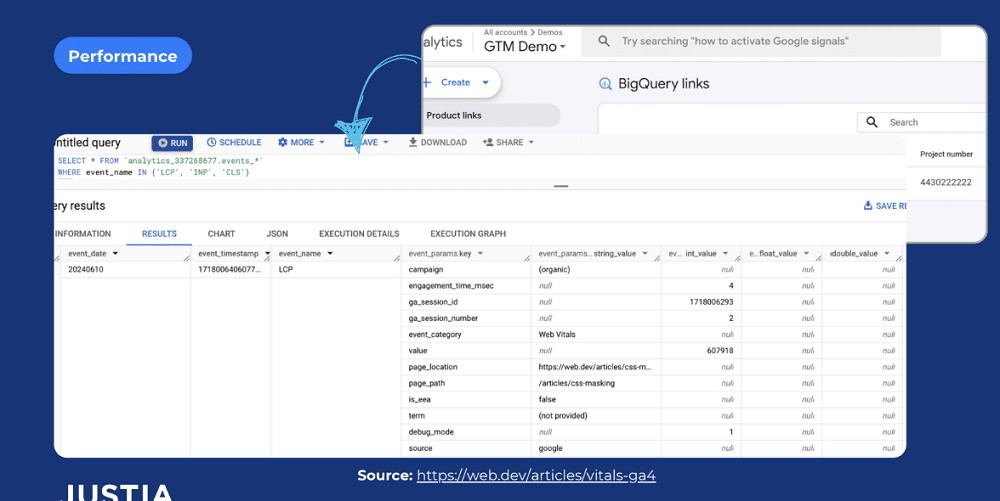Open the float_value column dropdown arrow
The image size is (1000, 501).
point(807,254)
